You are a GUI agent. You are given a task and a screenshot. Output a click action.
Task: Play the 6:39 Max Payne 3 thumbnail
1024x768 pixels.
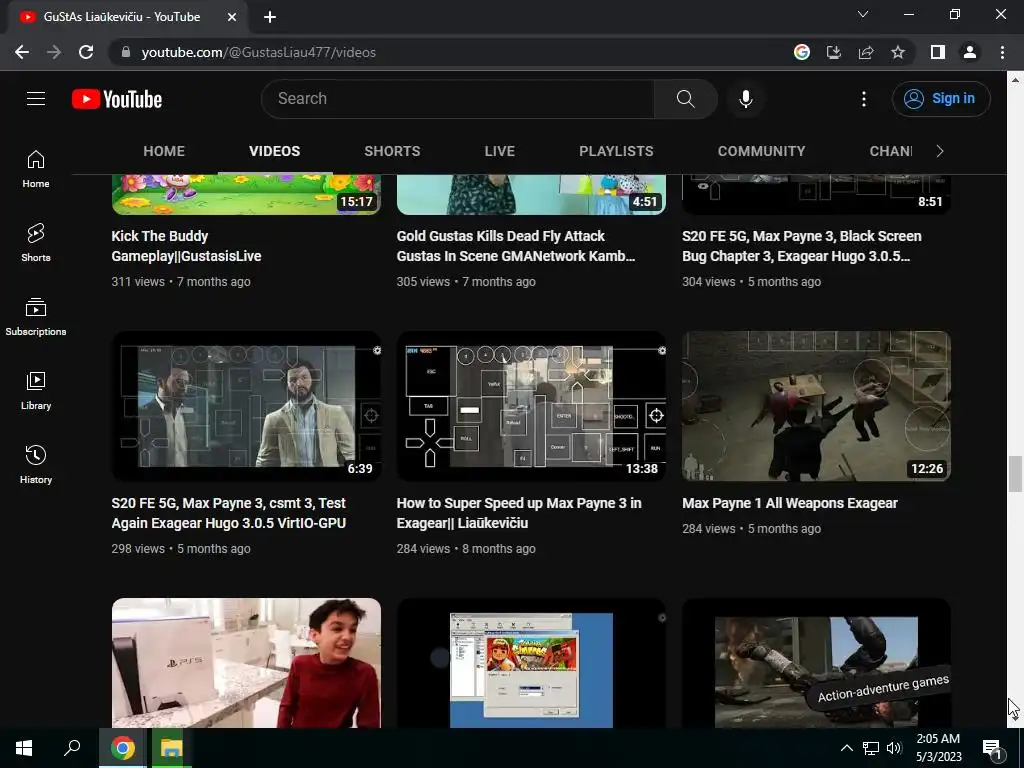point(246,406)
